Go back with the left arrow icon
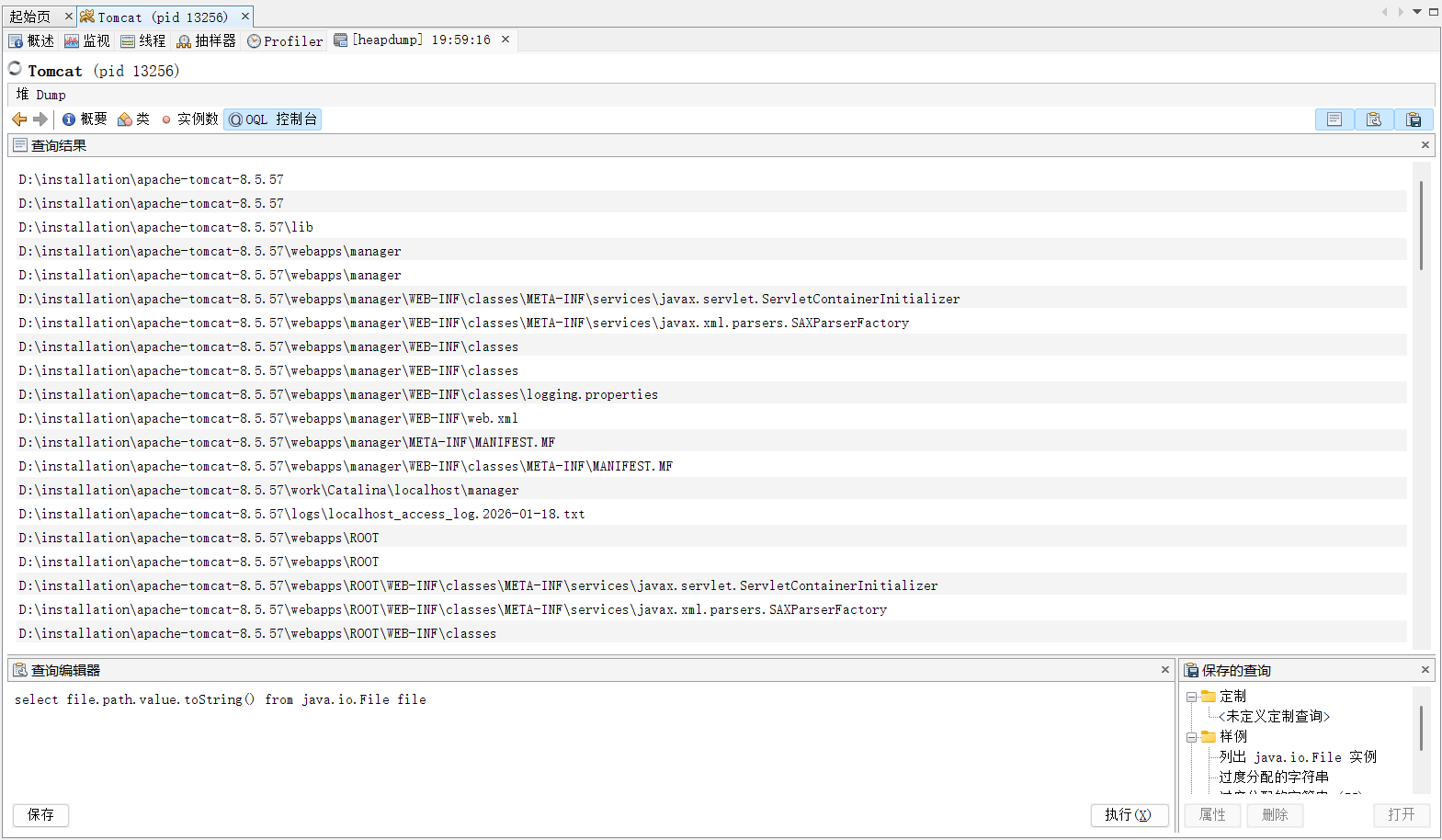 click(19, 119)
